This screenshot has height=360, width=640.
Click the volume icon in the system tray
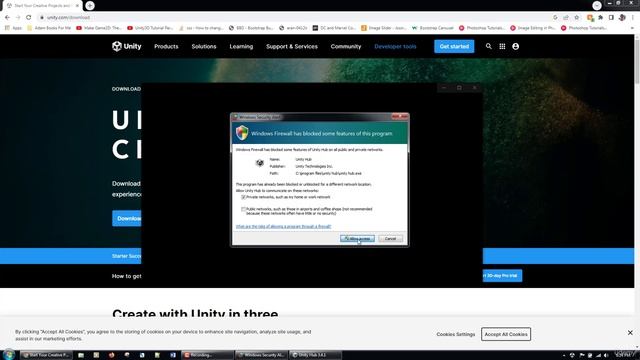pos(606,356)
